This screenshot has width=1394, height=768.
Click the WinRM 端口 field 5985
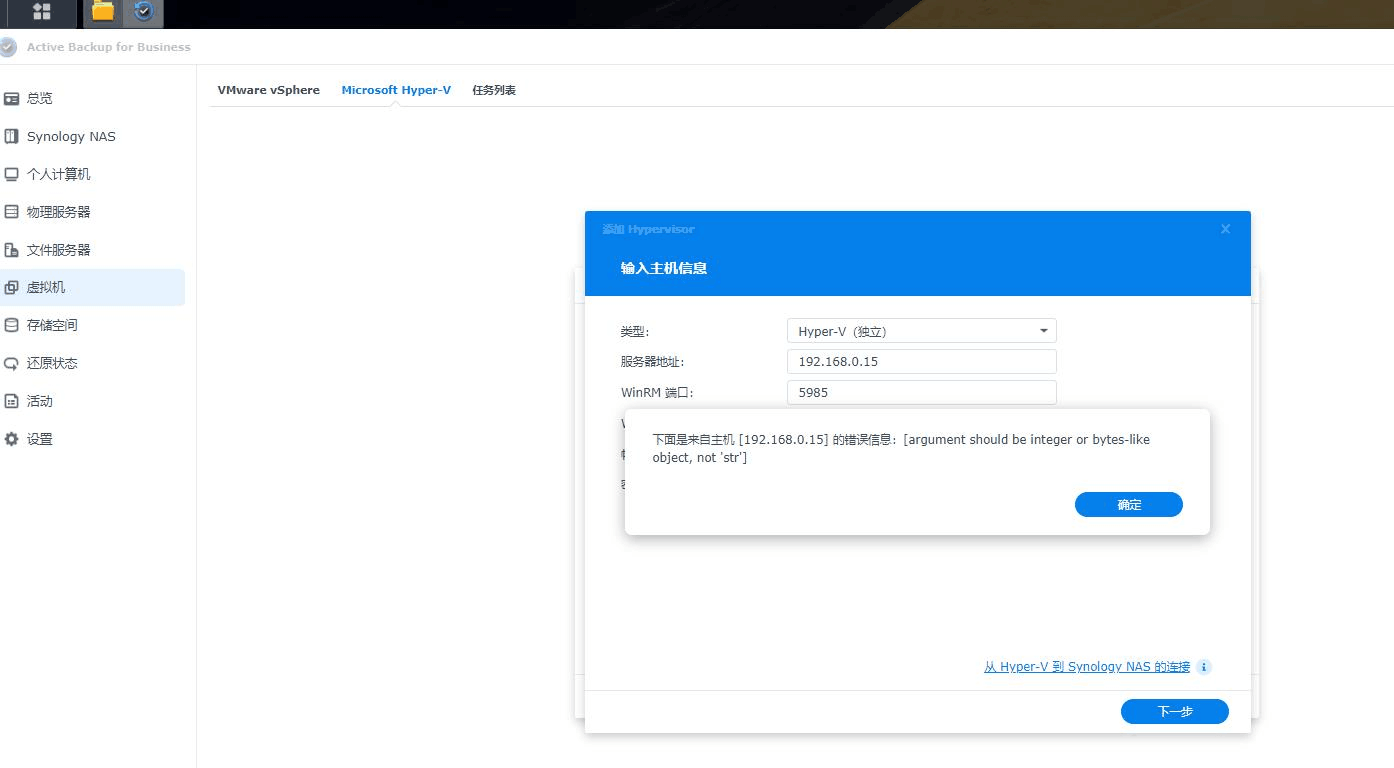[921, 393]
